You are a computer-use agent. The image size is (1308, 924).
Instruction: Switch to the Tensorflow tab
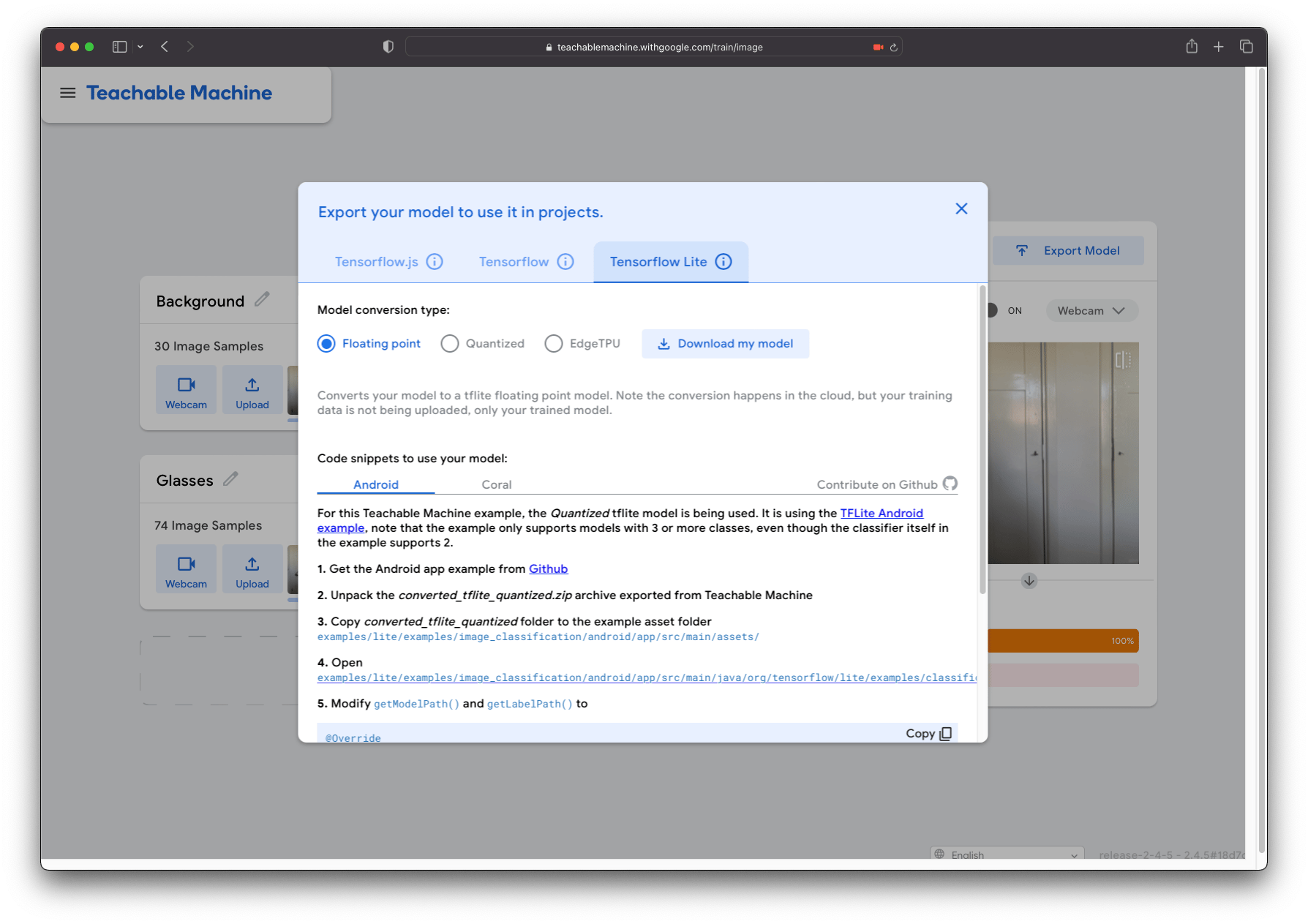[x=514, y=262]
